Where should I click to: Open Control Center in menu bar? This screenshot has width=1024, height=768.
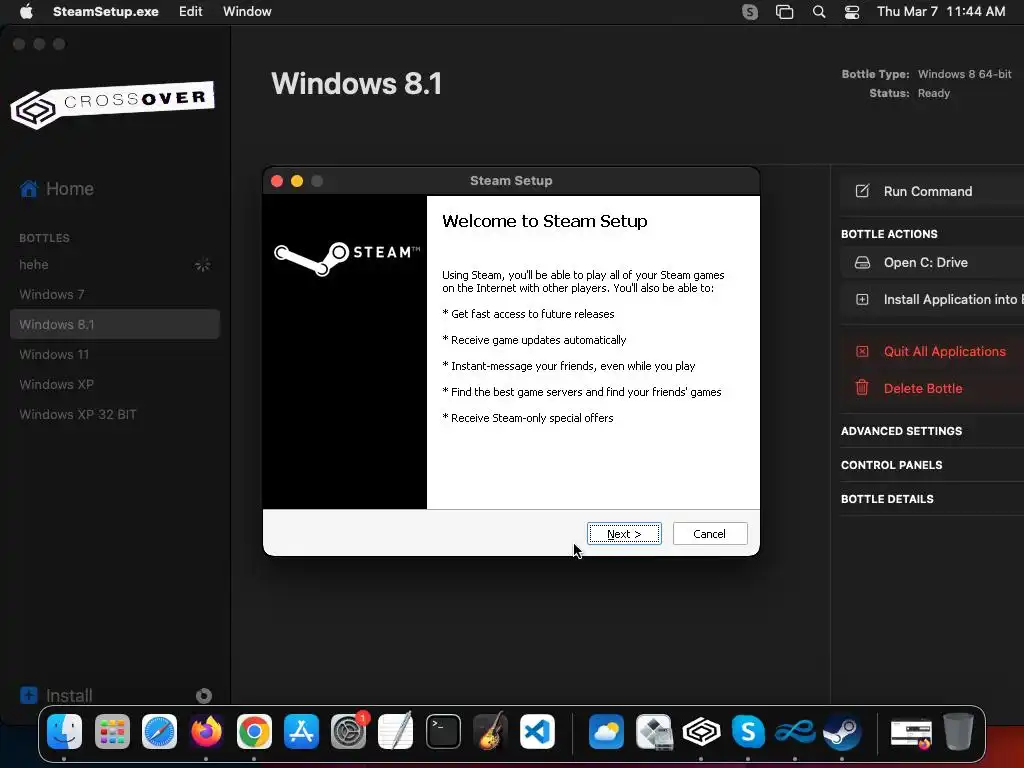(x=852, y=12)
